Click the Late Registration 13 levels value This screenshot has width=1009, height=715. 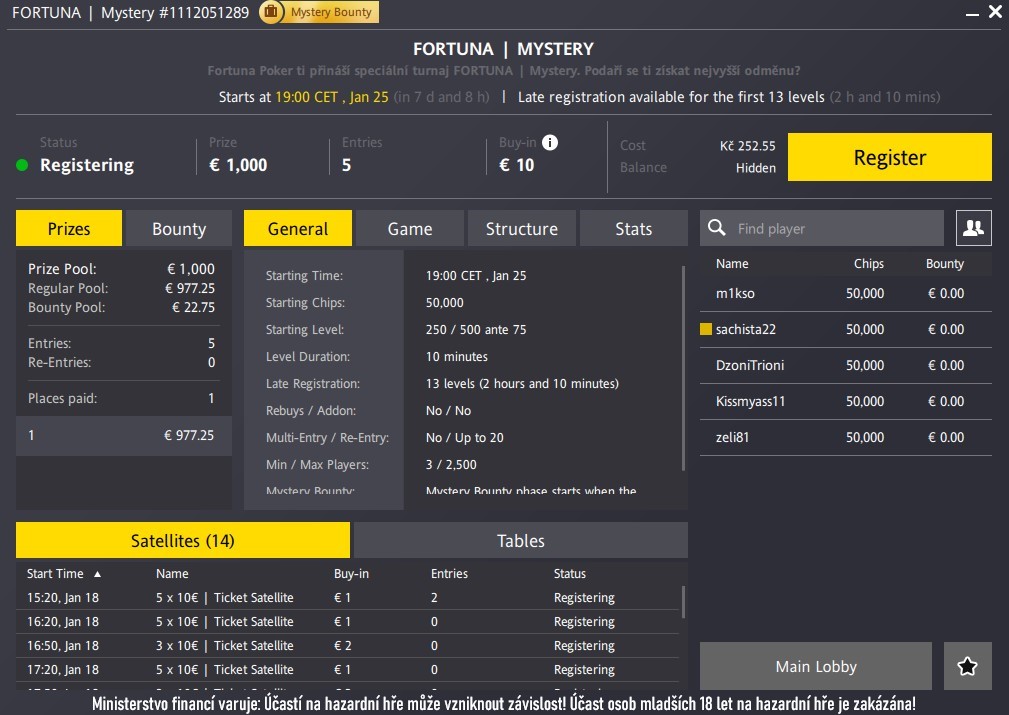(x=522, y=384)
